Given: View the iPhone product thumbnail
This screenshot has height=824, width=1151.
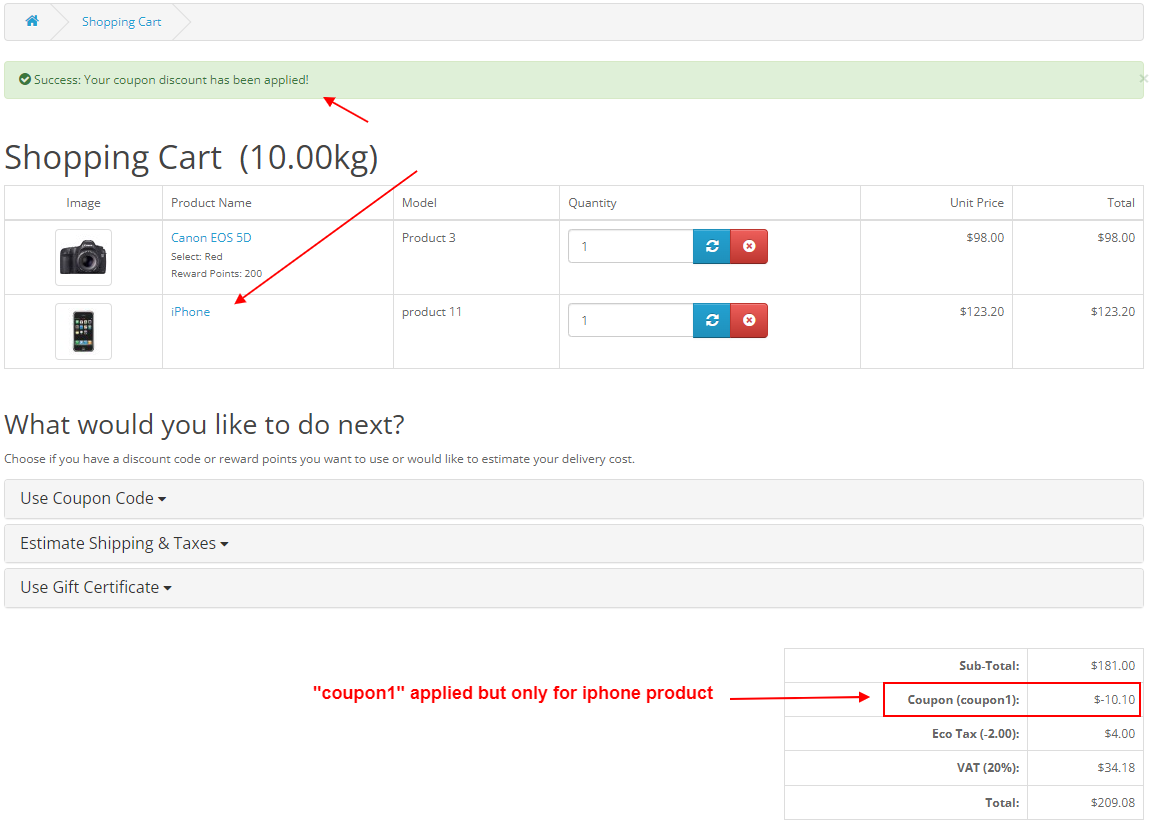Looking at the screenshot, I should pyautogui.click(x=83, y=331).
